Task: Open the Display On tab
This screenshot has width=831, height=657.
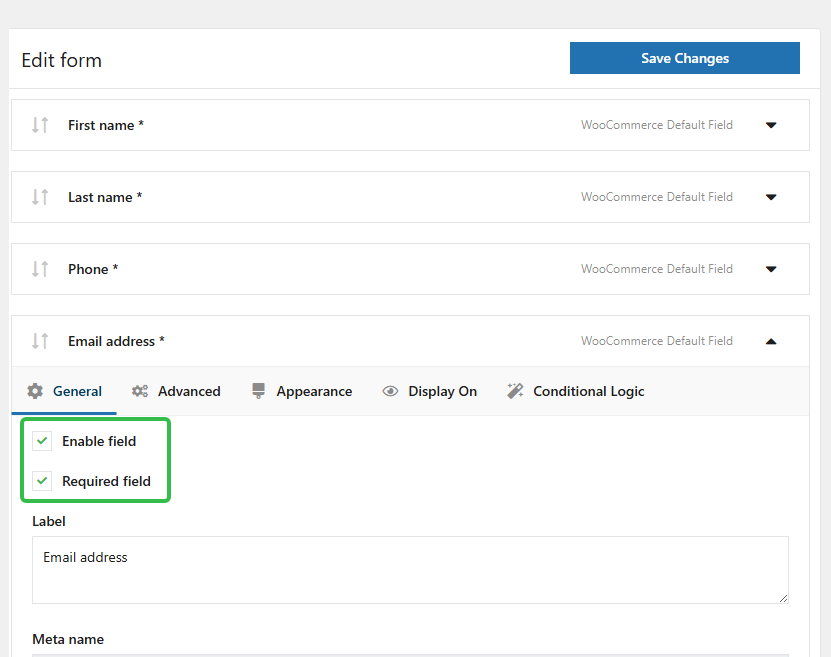Action: point(442,391)
